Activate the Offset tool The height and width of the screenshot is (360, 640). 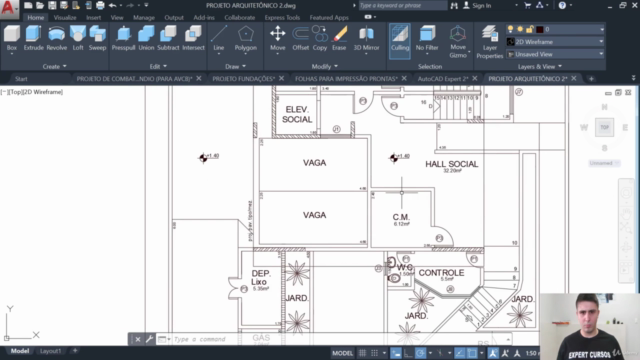click(300, 39)
